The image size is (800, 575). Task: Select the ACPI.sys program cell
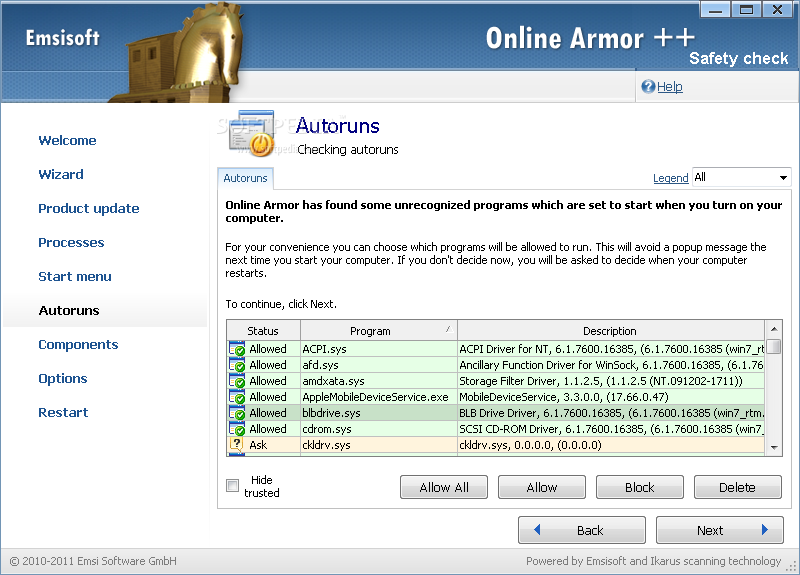pos(379,349)
